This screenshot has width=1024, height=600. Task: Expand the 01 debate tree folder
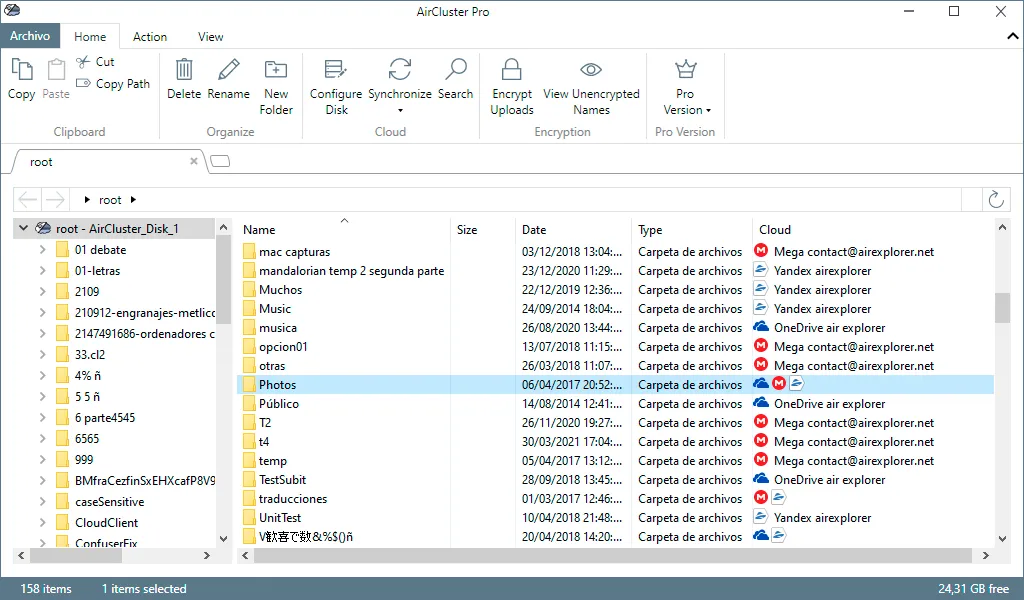(x=42, y=249)
